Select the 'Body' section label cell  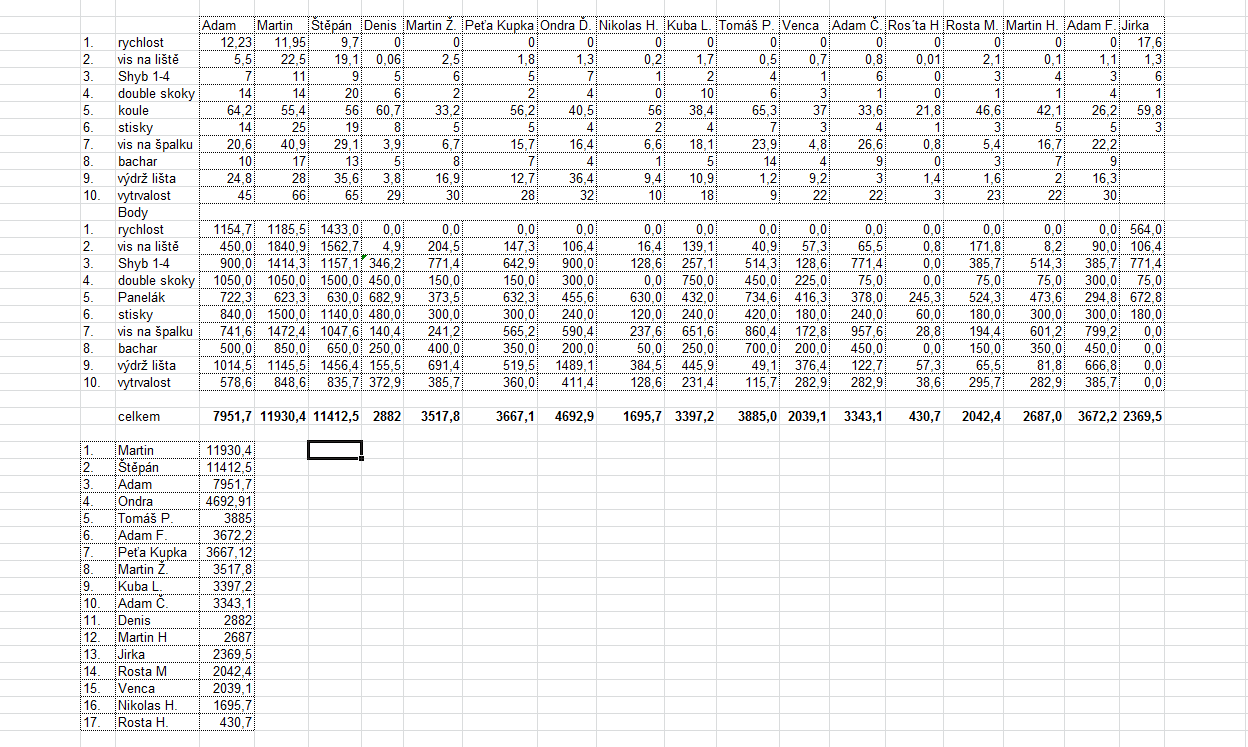click(157, 212)
